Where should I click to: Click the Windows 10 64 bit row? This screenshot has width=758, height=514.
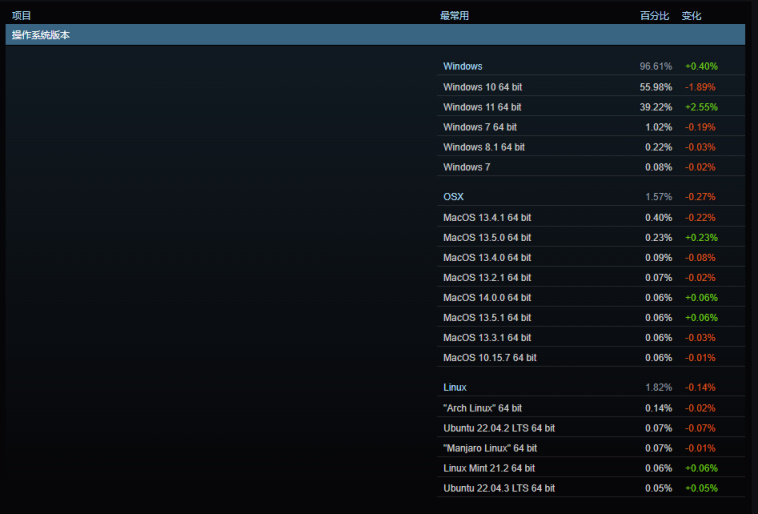point(591,87)
